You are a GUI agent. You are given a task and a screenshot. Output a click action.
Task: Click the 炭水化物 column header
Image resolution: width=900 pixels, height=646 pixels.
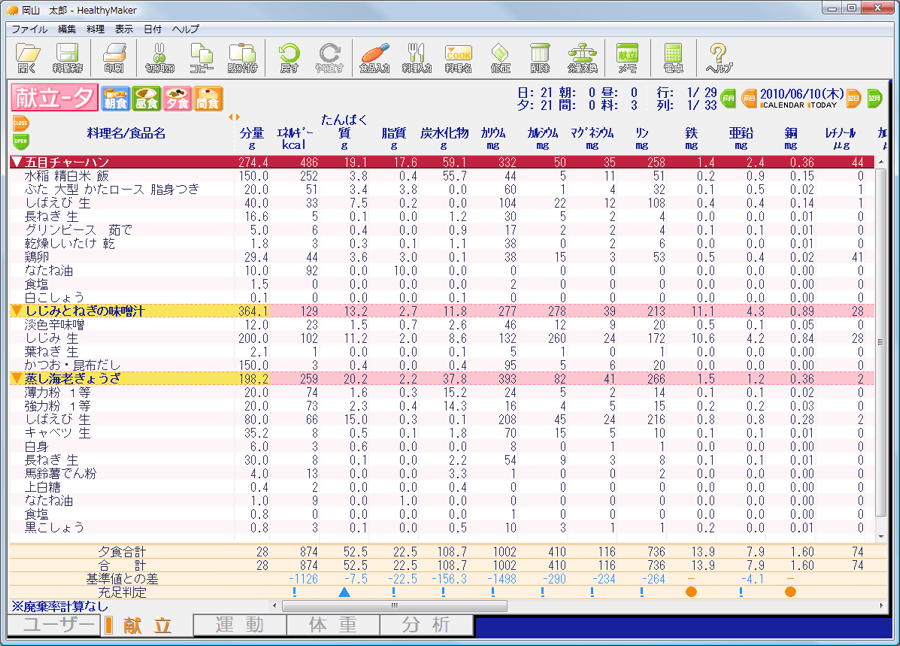444,138
